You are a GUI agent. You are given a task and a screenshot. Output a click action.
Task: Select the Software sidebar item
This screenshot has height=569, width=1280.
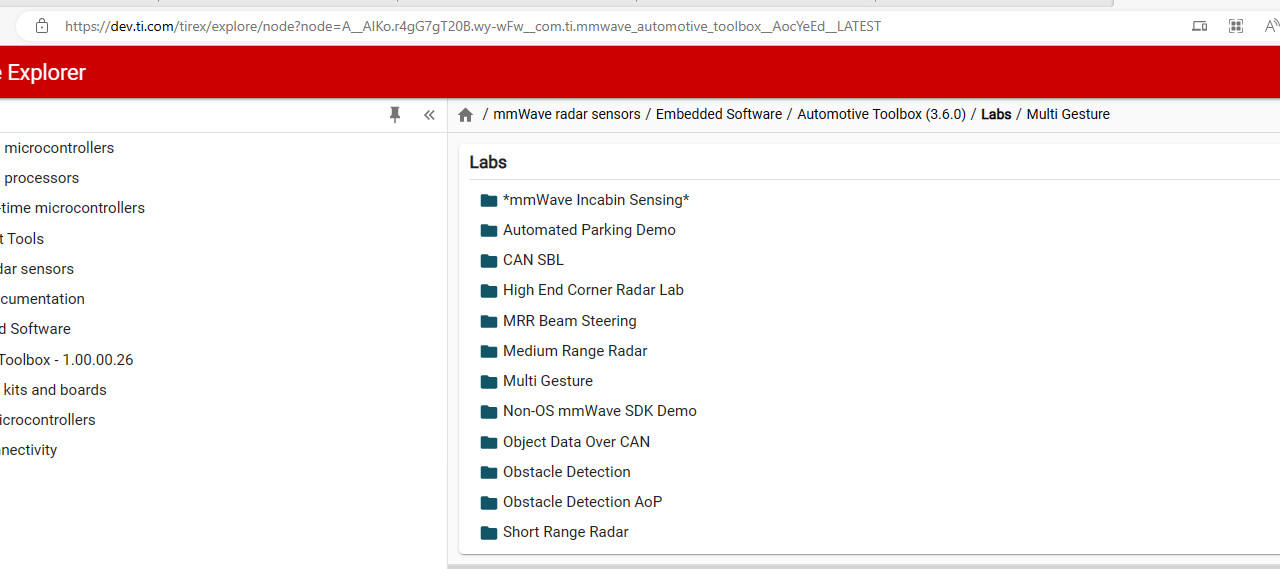pos(35,329)
